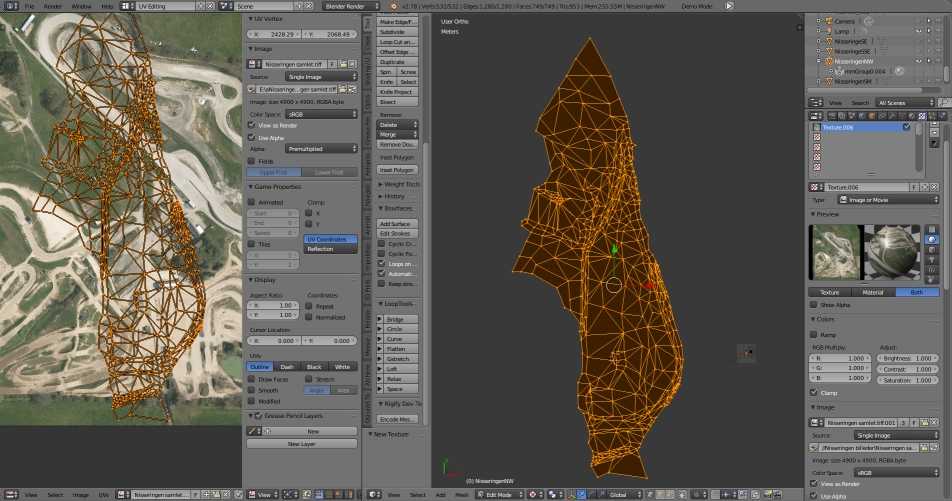This screenshot has height=501, width=952.
Task: Toggle Loops on checkbox in Bsurfaces
Action: (x=381, y=264)
